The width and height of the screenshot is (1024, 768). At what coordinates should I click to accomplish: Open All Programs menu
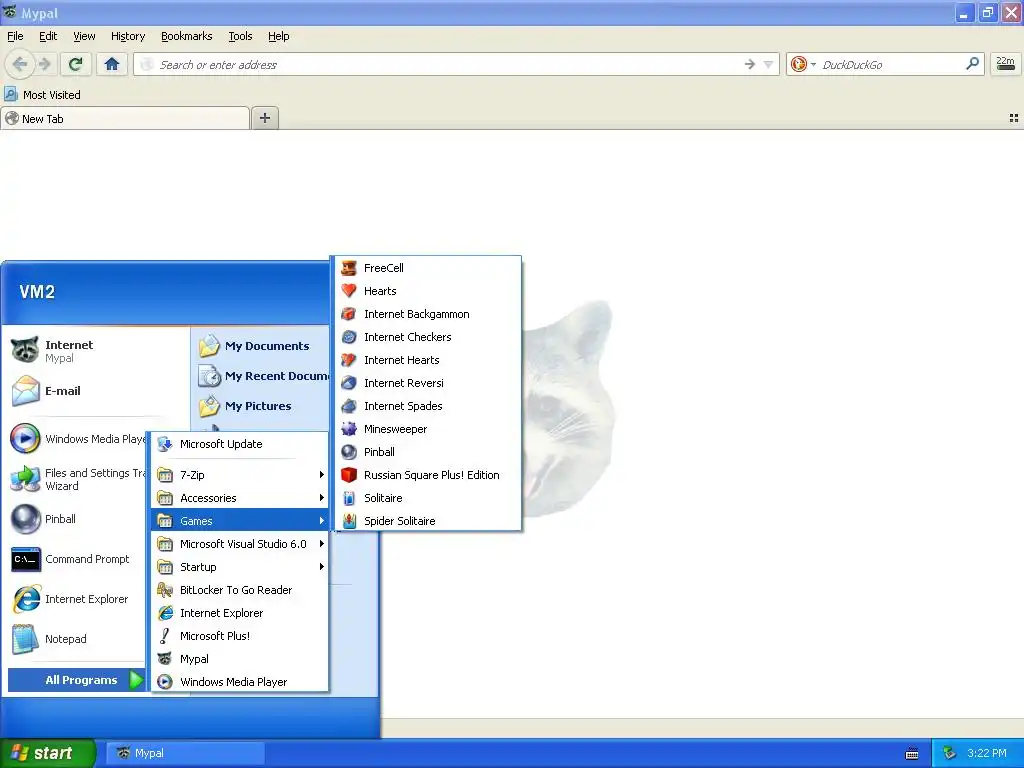click(x=76, y=680)
